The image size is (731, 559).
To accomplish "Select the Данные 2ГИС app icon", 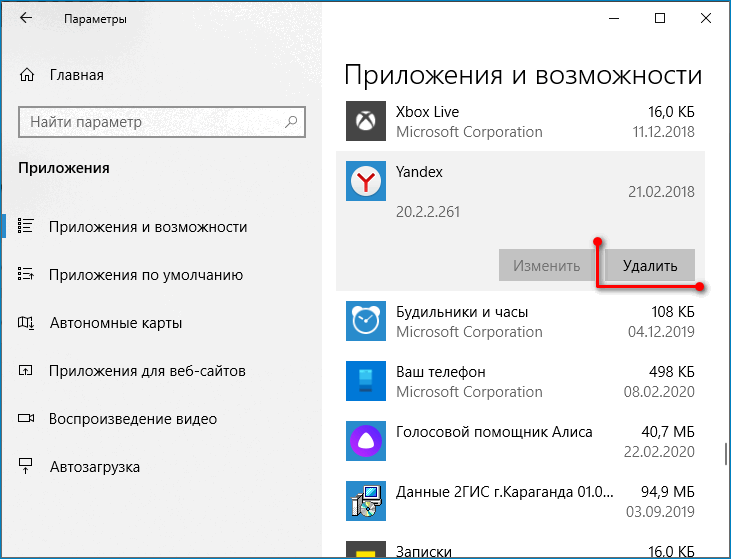I will 365,501.
